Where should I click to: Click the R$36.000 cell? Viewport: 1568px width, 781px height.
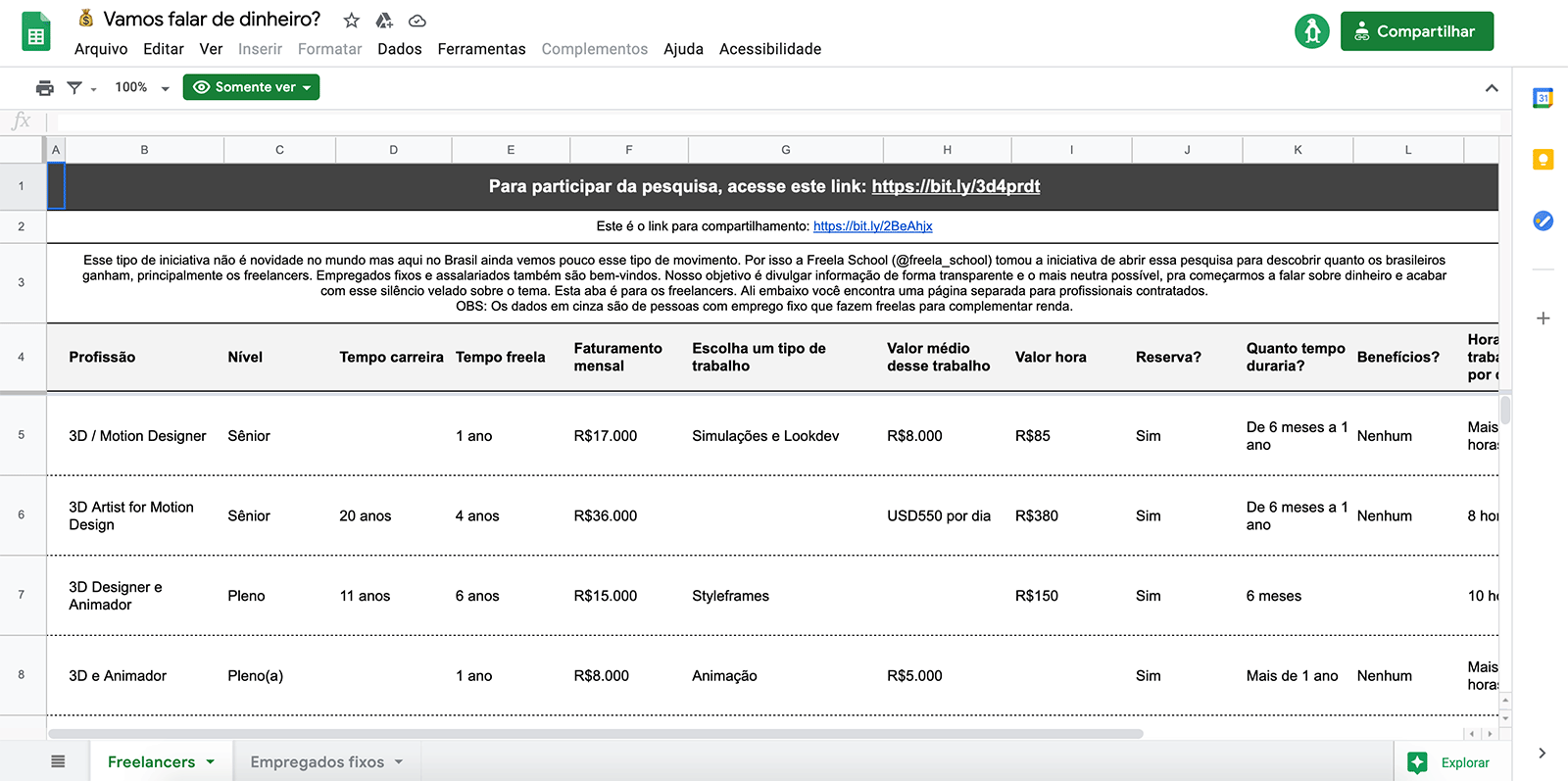629,516
